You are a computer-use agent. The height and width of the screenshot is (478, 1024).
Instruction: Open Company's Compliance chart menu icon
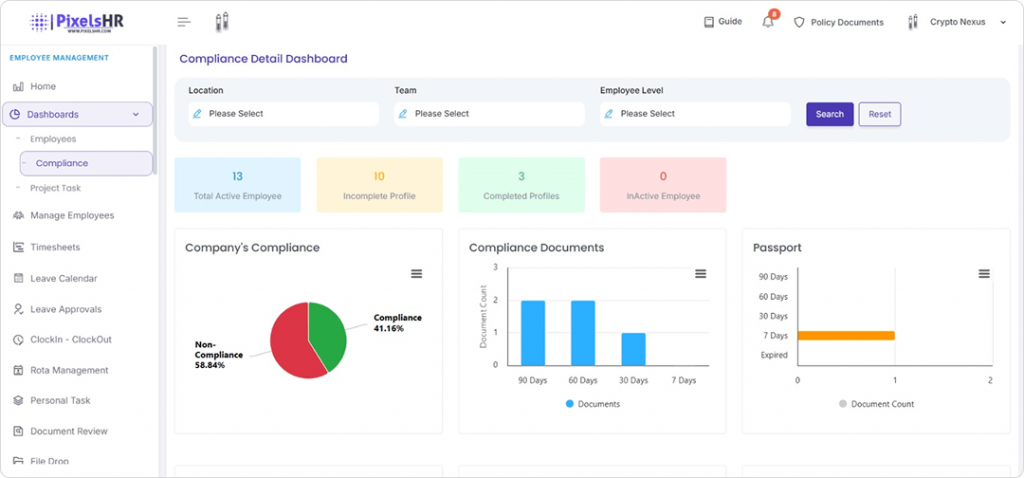(417, 274)
